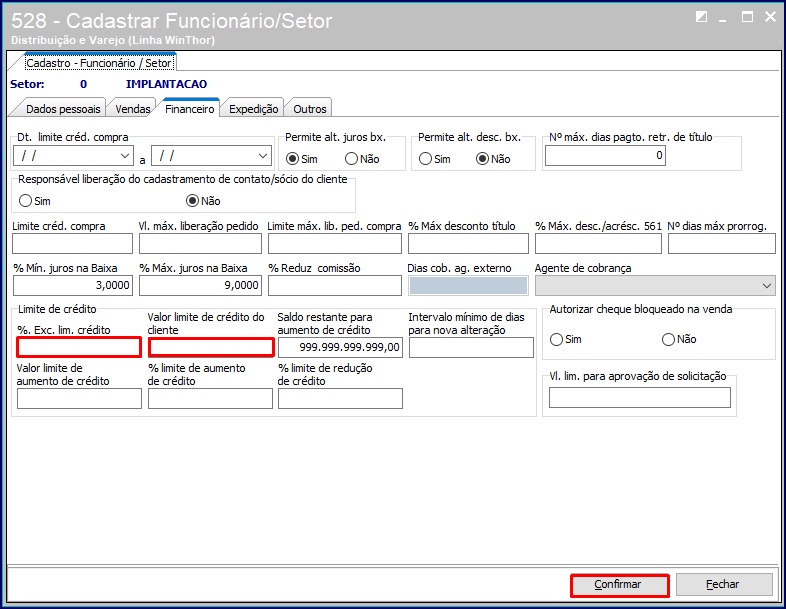The height and width of the screenshot is (609, 786).
Task: Switch to the Dados pessoais tab
Action: 63,109
